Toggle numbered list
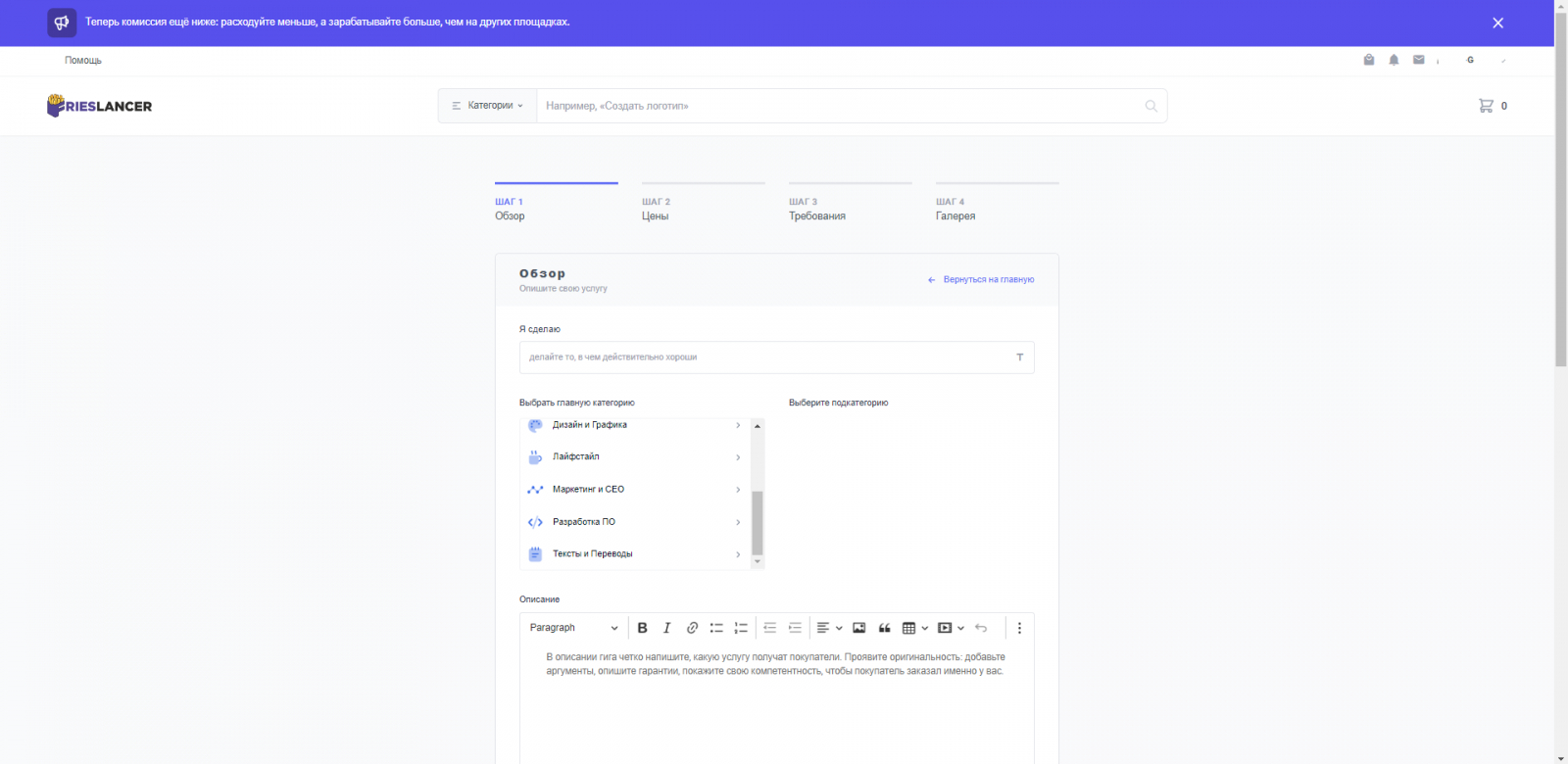 coord(741,628)
